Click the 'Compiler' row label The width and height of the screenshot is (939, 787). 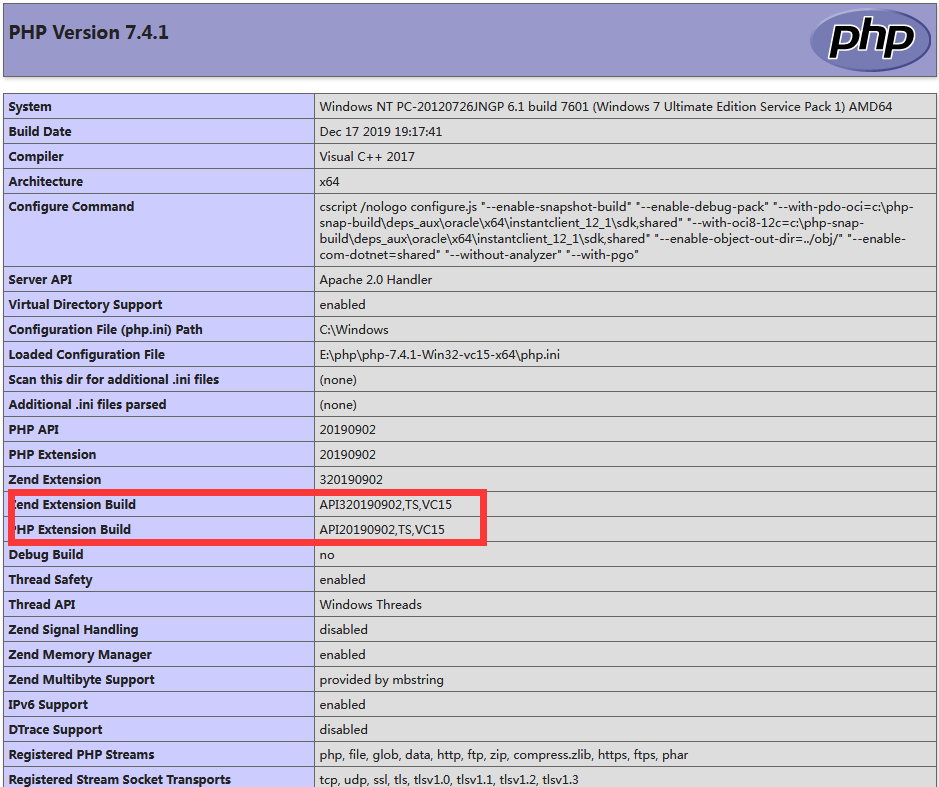36,157
